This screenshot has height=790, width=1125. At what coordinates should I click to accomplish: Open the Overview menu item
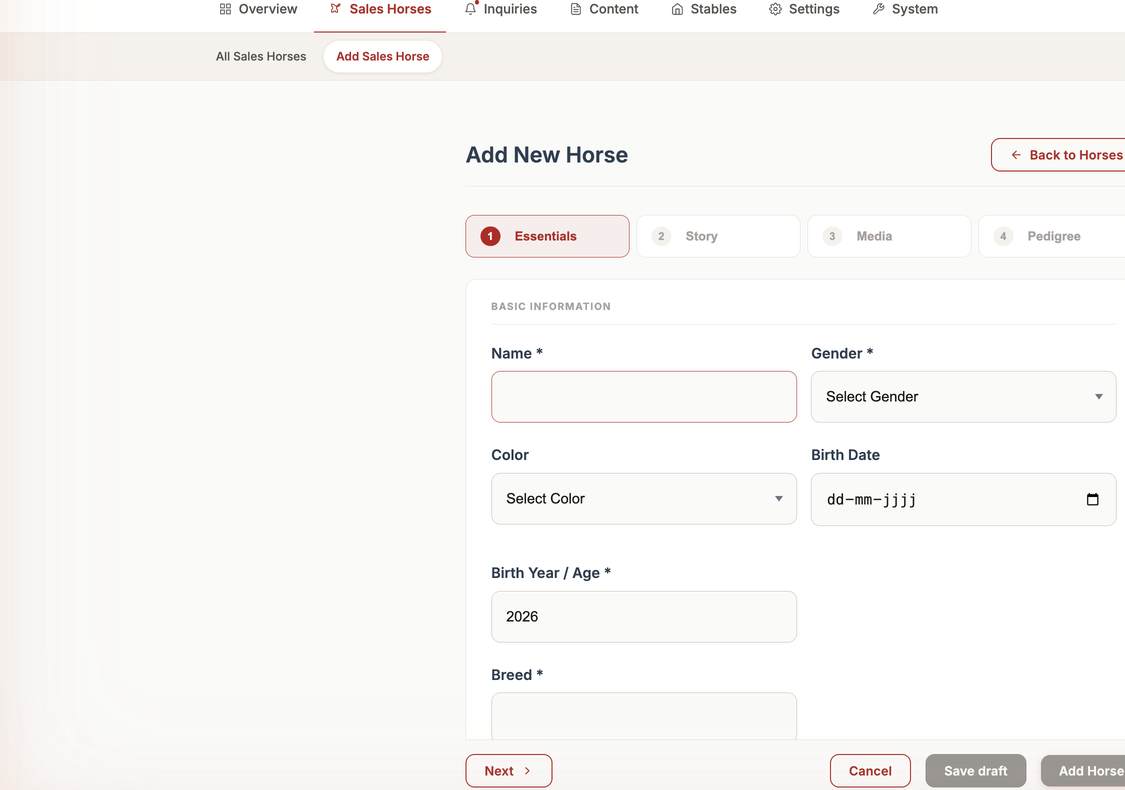pos(258,9)
